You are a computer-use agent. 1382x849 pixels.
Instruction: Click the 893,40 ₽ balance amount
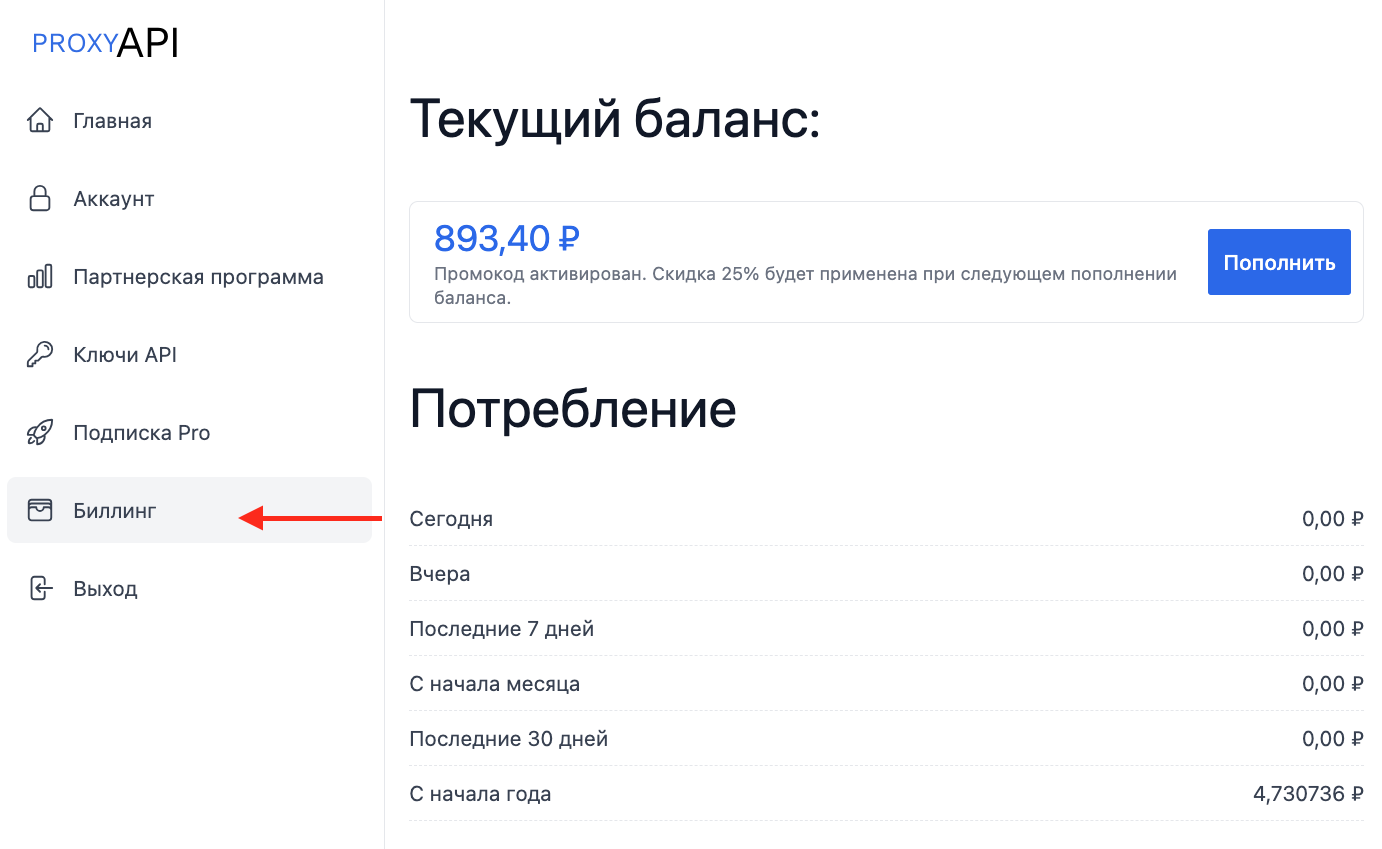[x=506, y=239]
